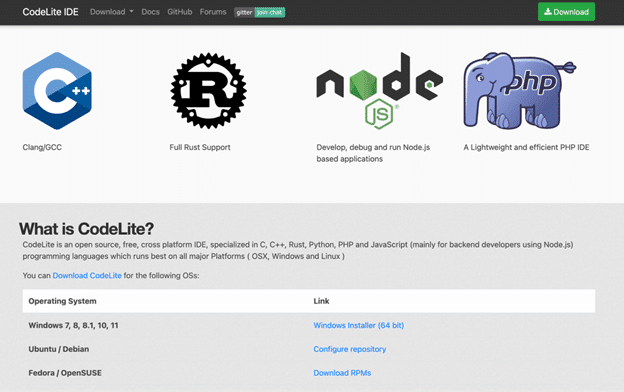The image size is (624, 392).
Task: Click the Windows 7, 8, 8.1, 10, 11 cell
Action: coord(73,325)
